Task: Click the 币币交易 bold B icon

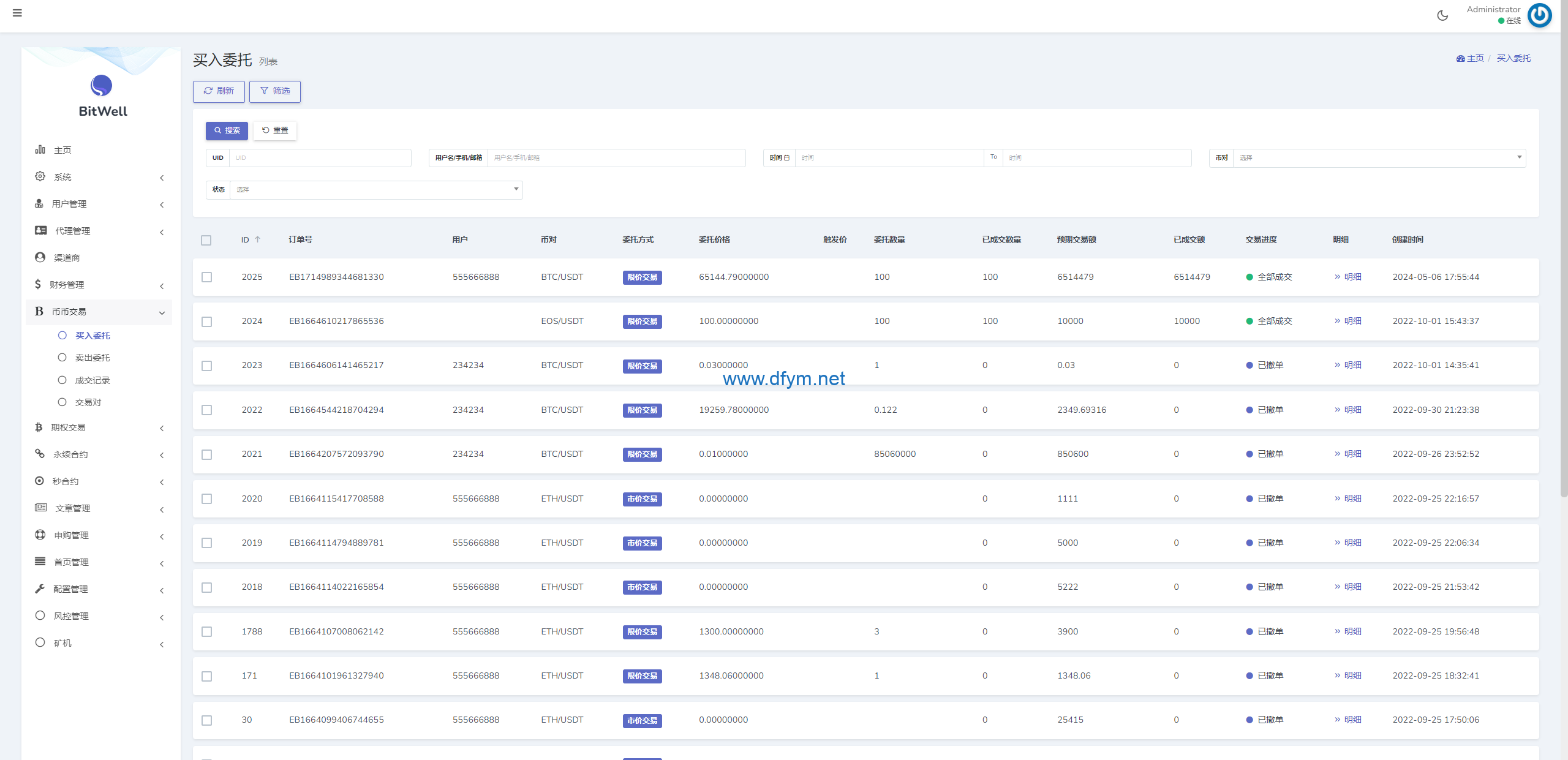Action: click(x=39, y=311)
